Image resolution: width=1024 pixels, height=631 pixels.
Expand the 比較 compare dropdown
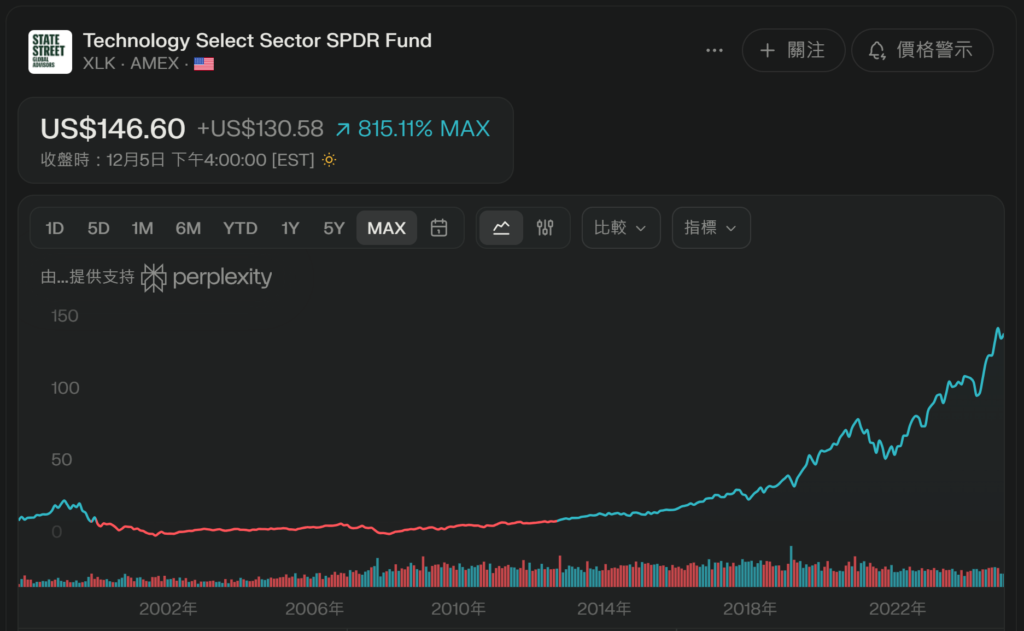click(x=620, y=228)
